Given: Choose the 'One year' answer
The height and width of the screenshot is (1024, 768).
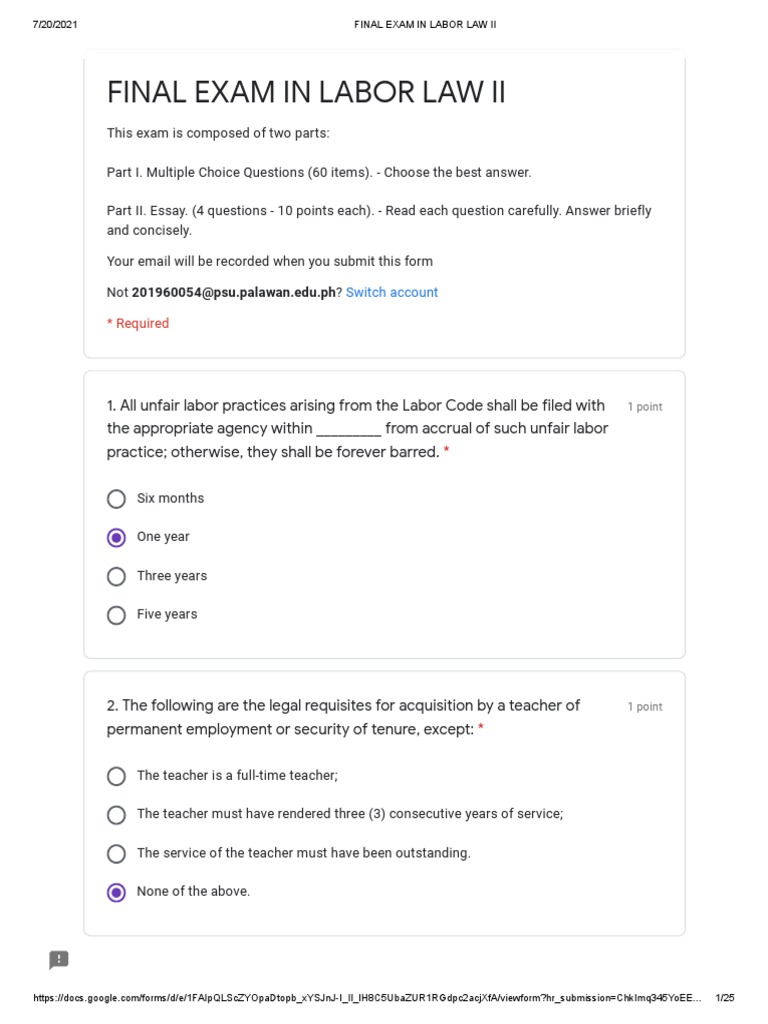Looking at the screenshot, I should (117, 537).
